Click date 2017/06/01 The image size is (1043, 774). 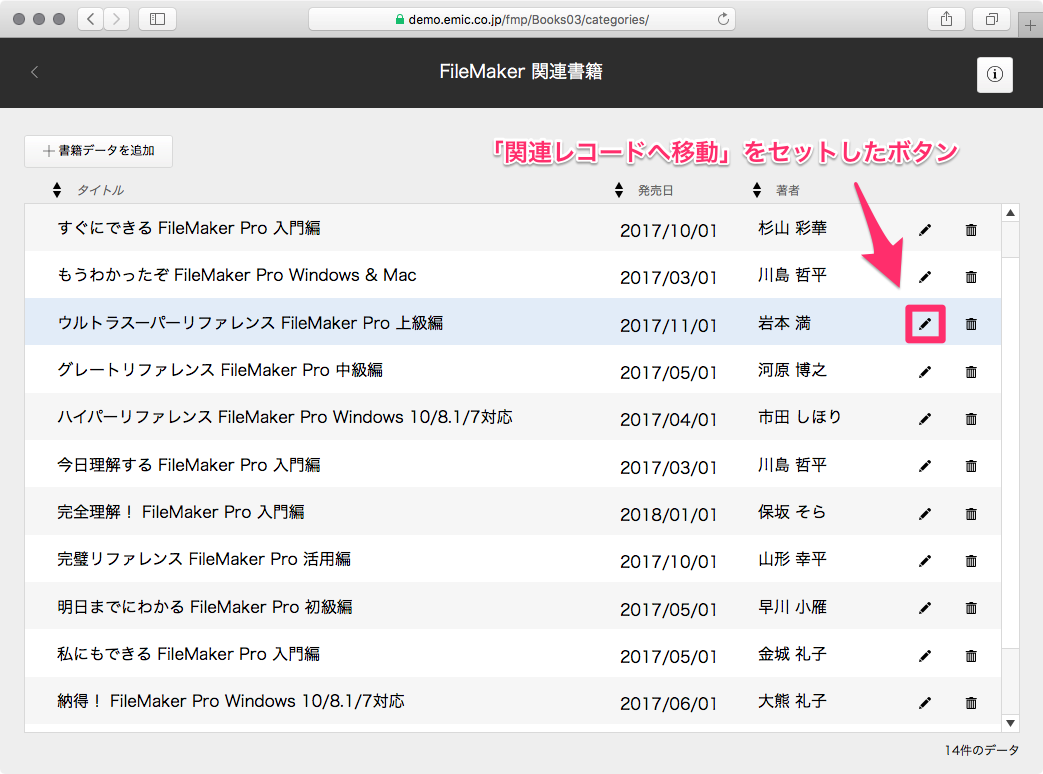pyautogui.click(x=669, y=704)
